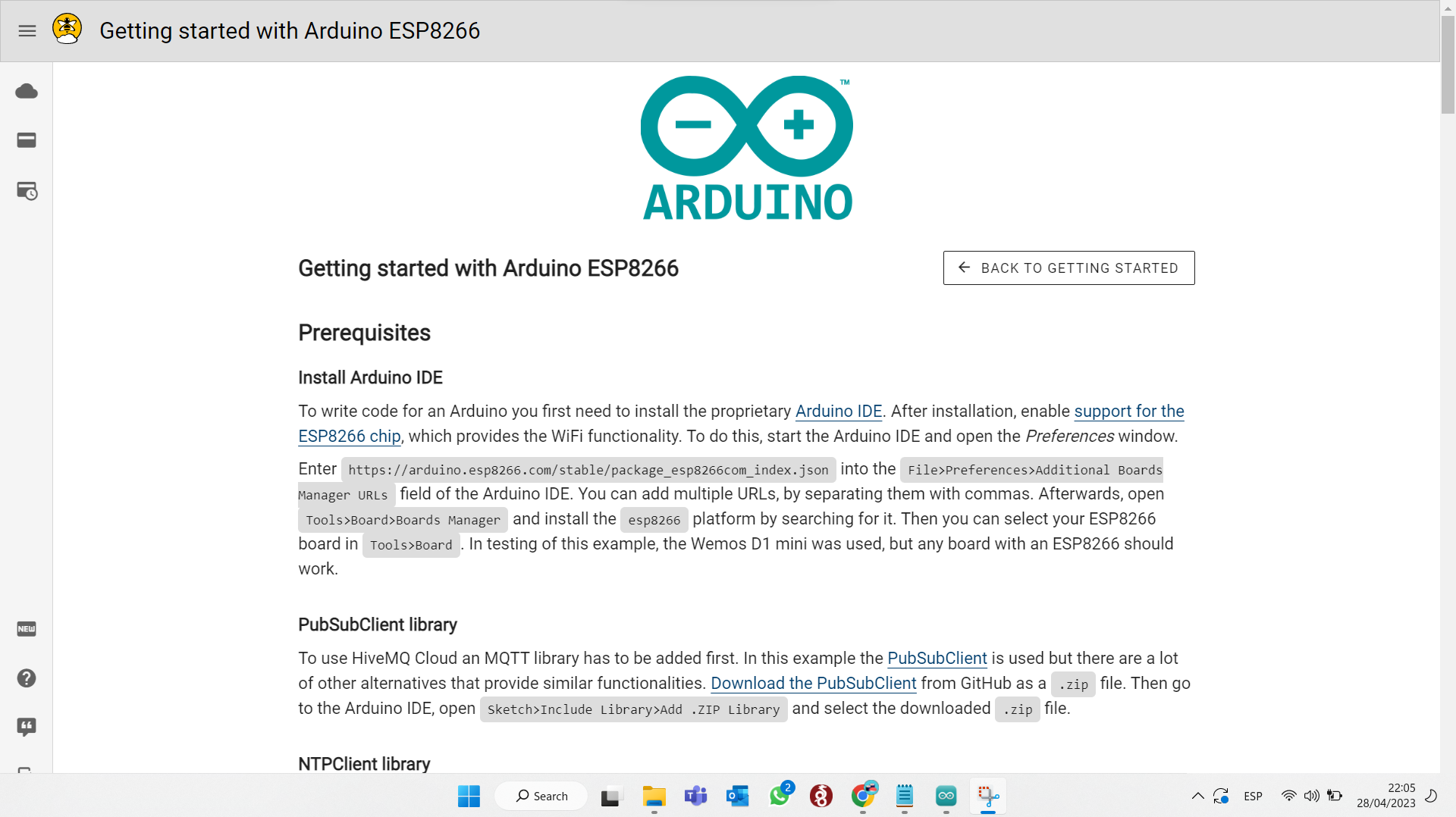1456x817 pixels.
Task: Open the PubSubClient link
Action: pos(937,658)
